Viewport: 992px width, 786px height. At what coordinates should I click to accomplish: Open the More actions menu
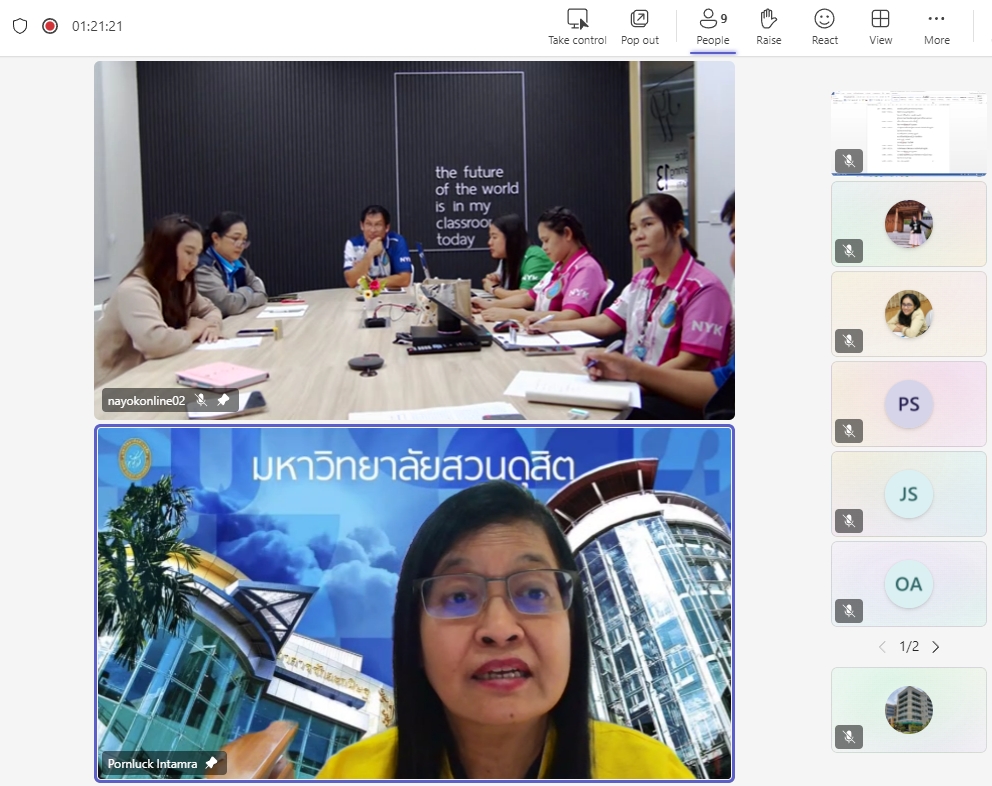pyautogui.click(x=936, y=27)
